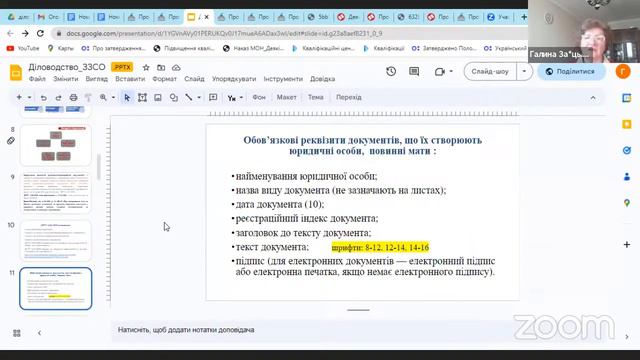Image resolution: width=640 pixels, height=360 pixels.
Task: Open version history clock icon
Action: point(391,71)
